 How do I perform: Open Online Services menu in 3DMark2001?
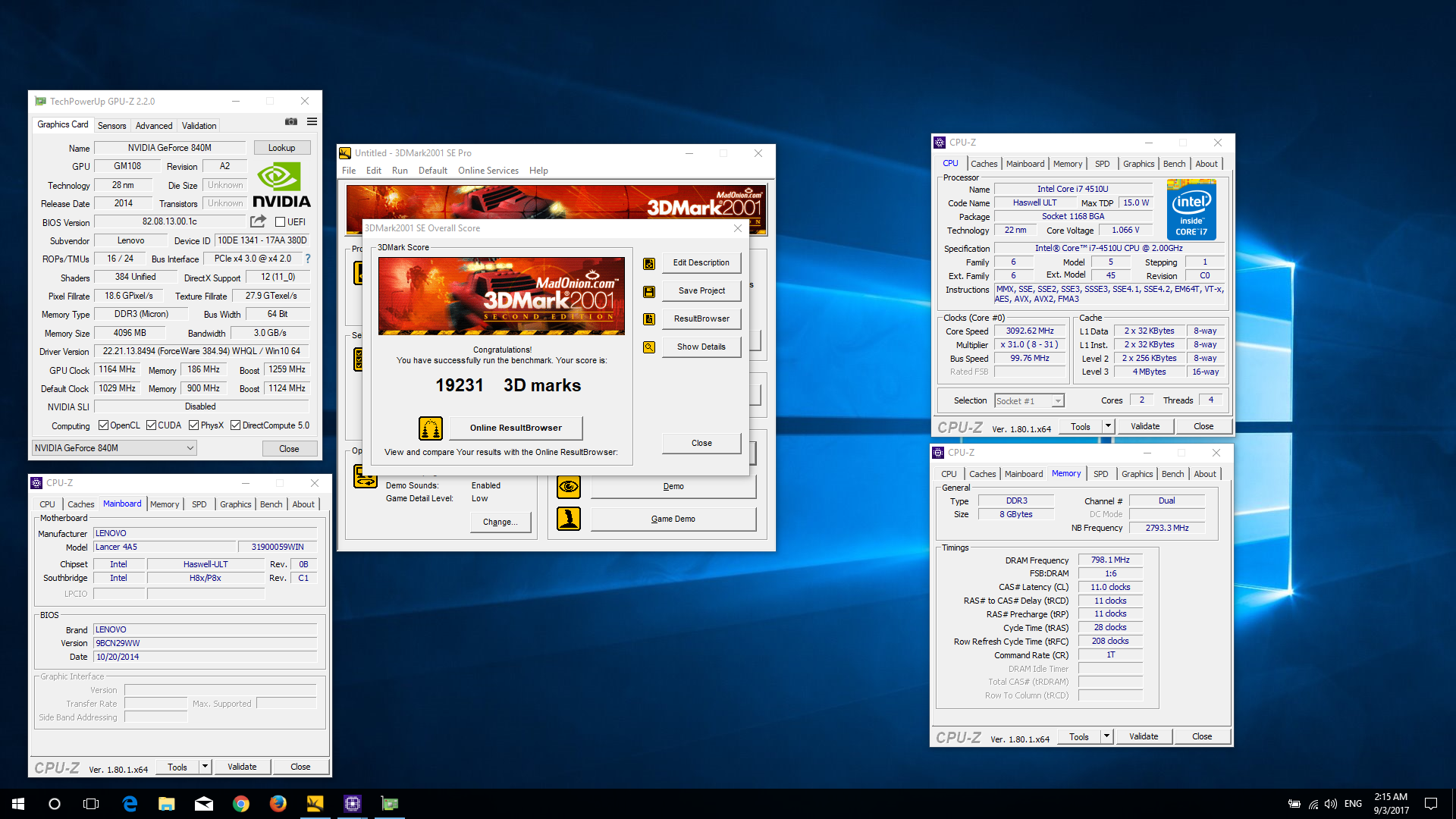click(x=488, y=171)
